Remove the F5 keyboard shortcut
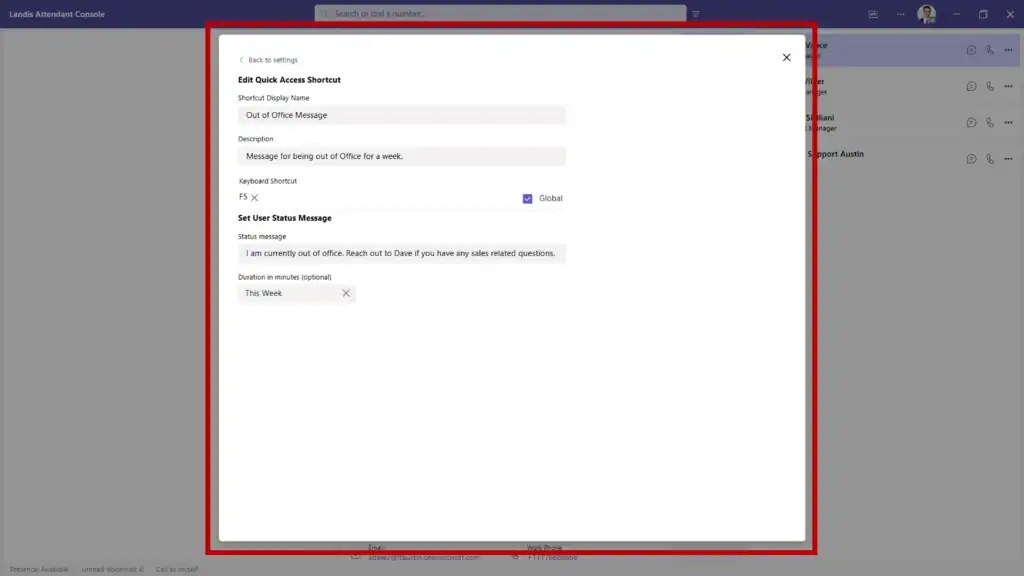This screenshot has height=576, width=1024. point(255,197)
